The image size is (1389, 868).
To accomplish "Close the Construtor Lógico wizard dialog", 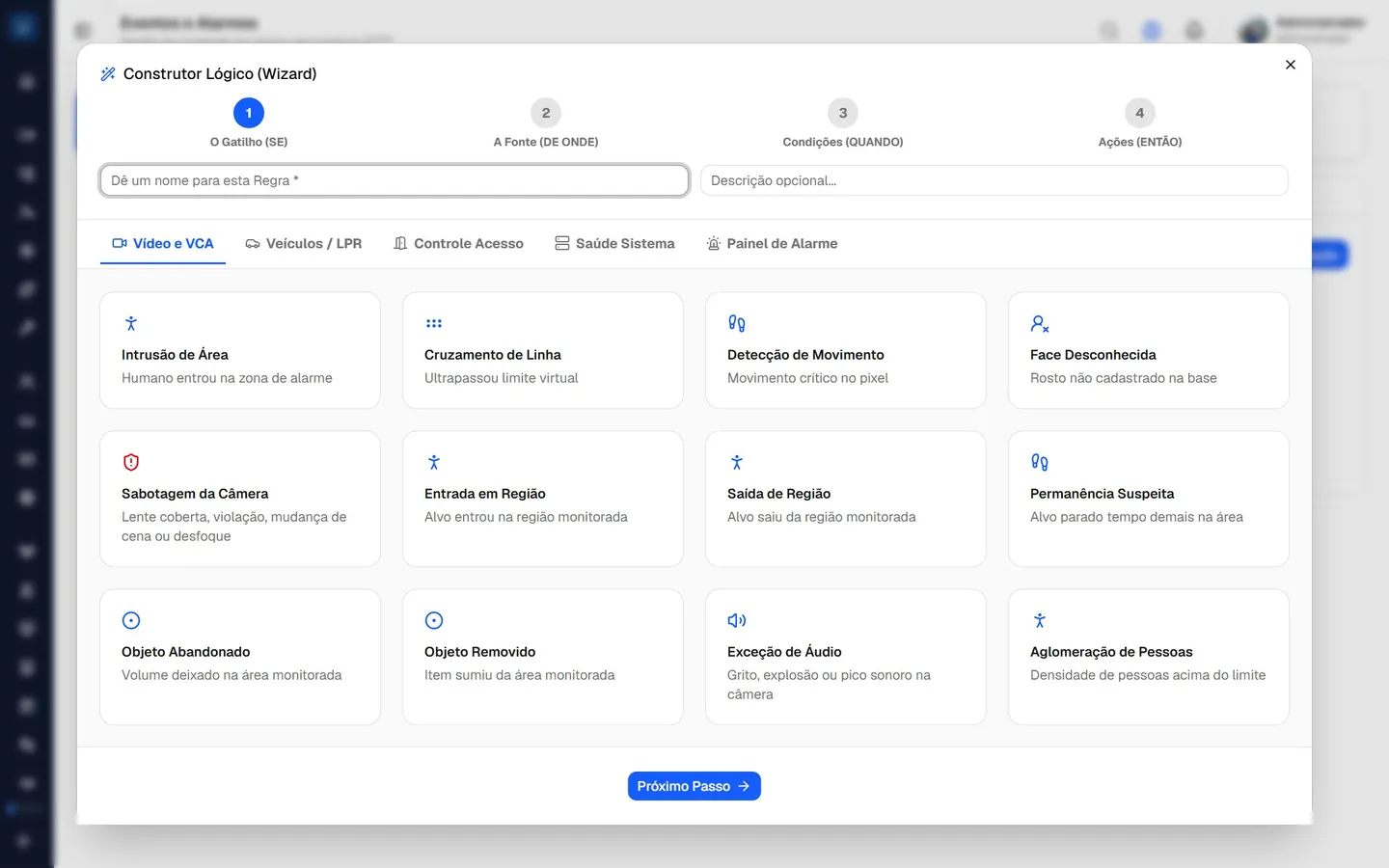I will tap(1291, 65).
